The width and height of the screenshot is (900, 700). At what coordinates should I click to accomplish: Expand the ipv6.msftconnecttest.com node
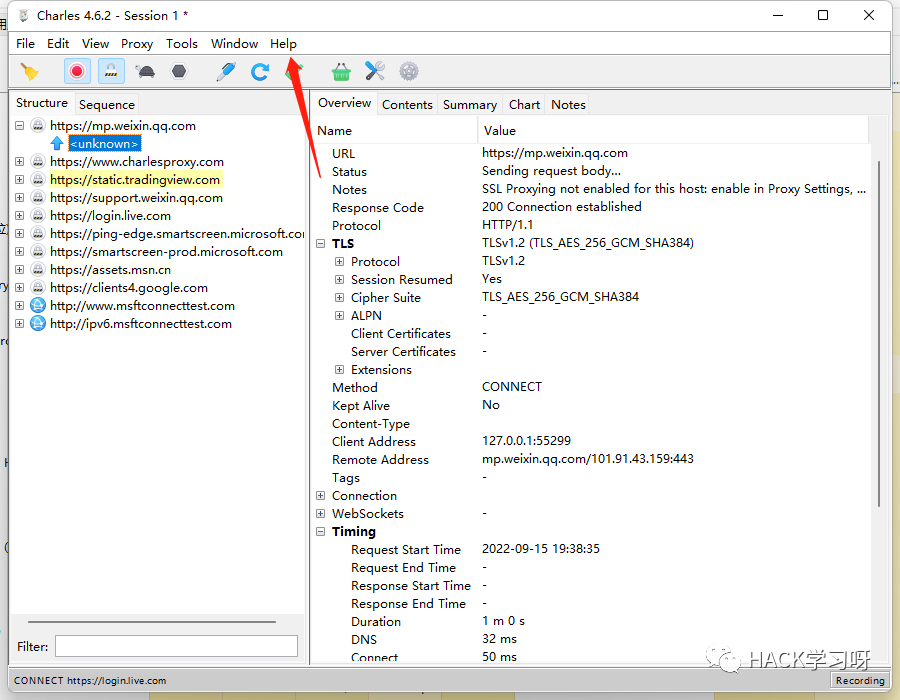[20, 324]
